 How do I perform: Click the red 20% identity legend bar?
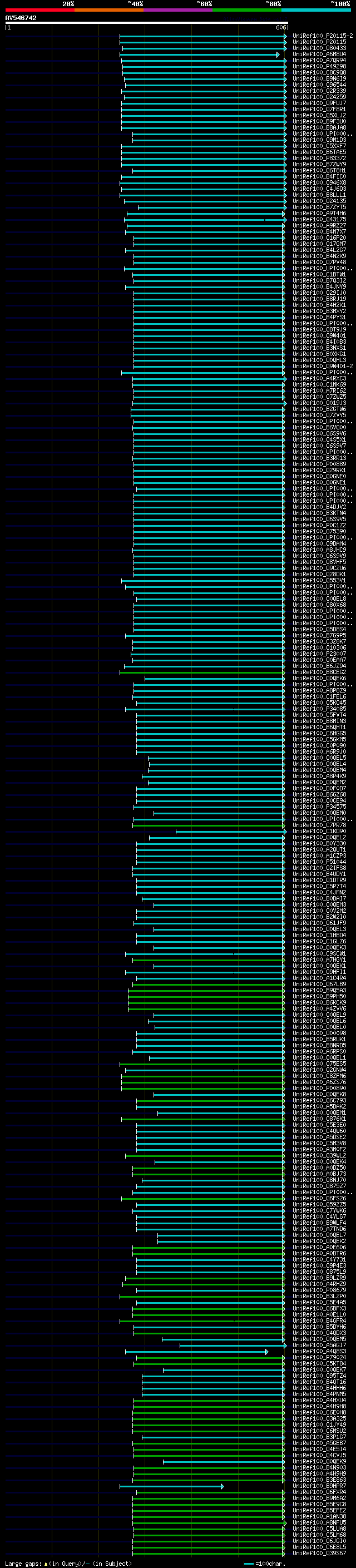click(x=39, y=11)
